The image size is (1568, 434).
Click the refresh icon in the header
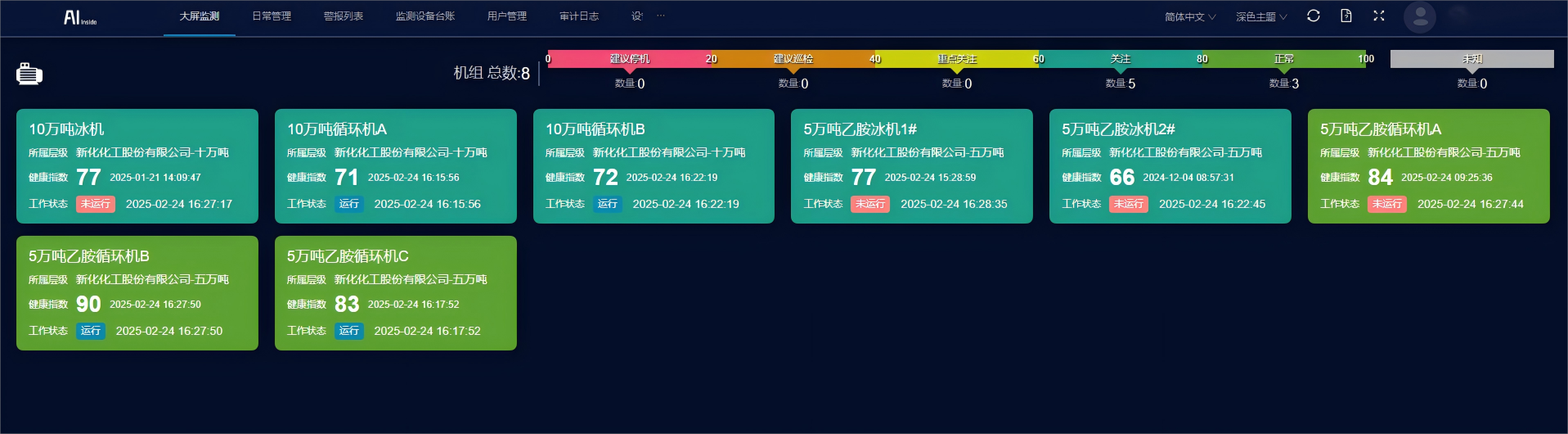point(1314,16)
